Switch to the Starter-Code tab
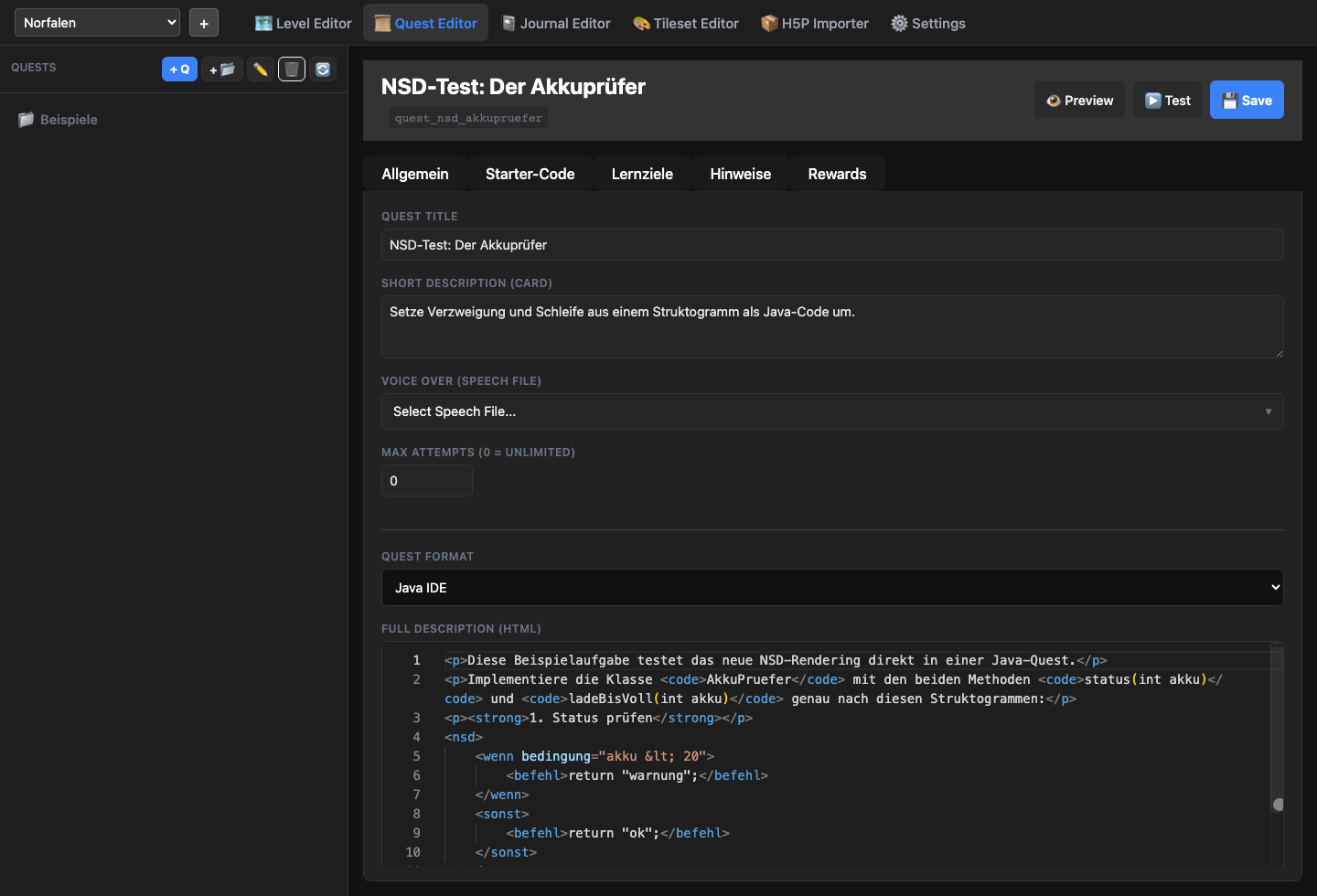The width and height of the screenshot is (1317, 896). 530,173
